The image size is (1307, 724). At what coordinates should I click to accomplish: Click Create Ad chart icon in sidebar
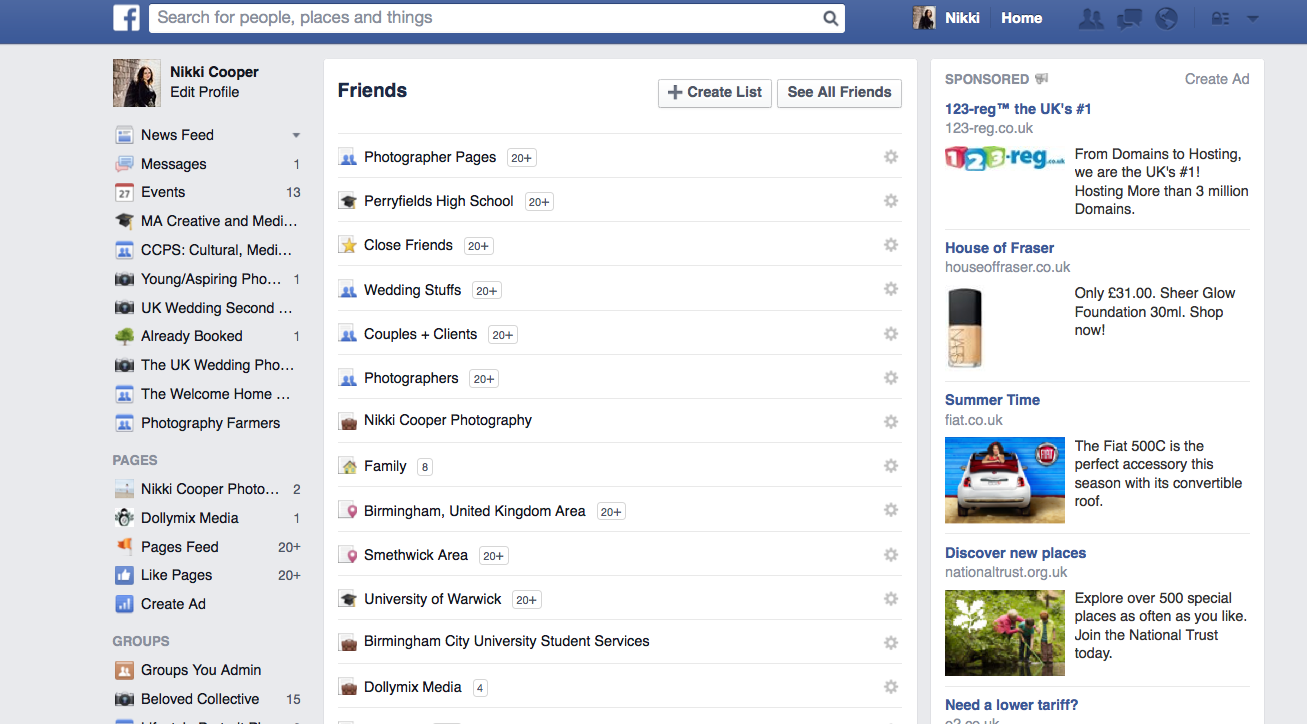[x=124, y=604]
